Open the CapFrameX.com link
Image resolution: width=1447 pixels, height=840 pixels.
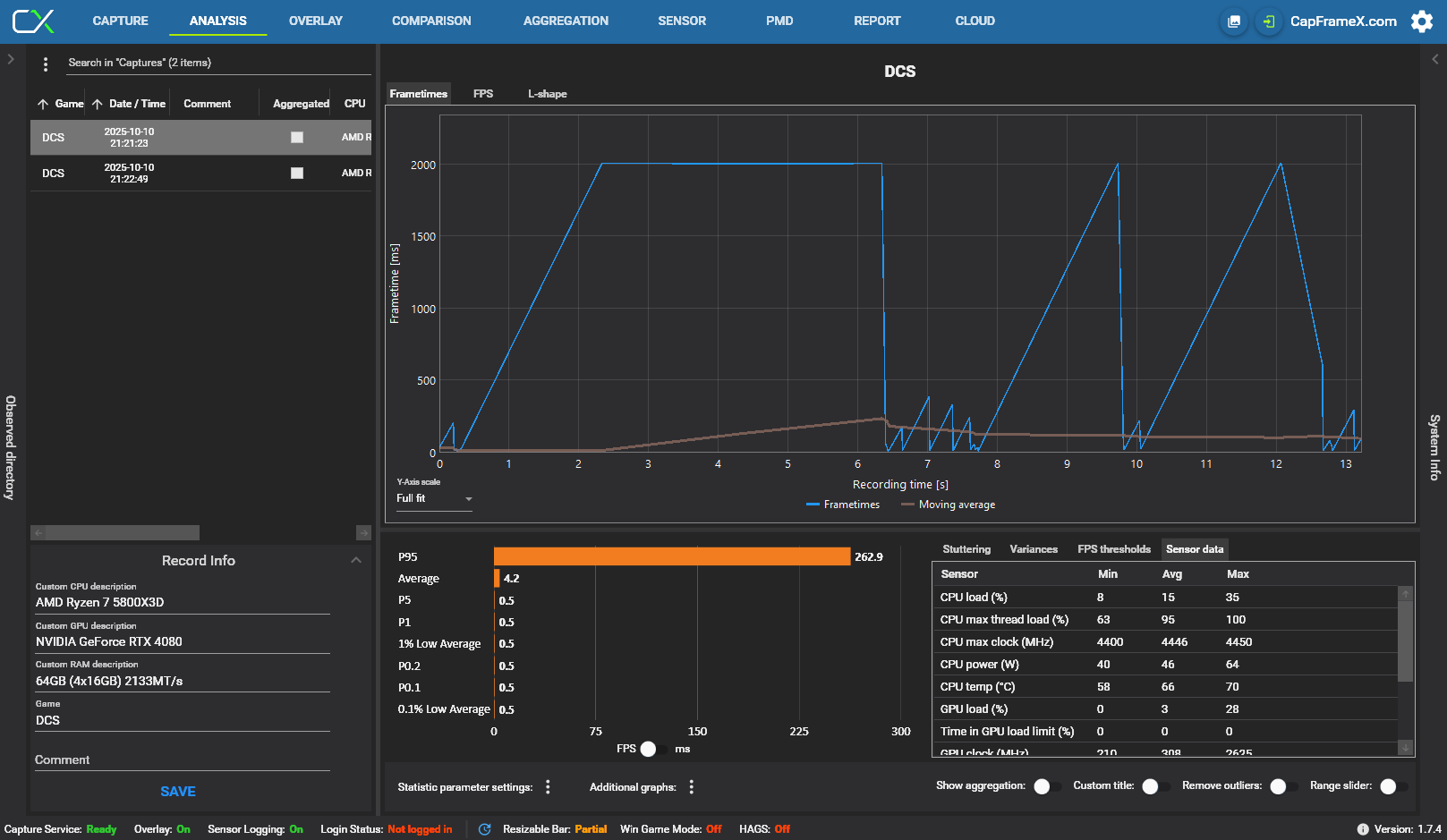click(1343, 21)
